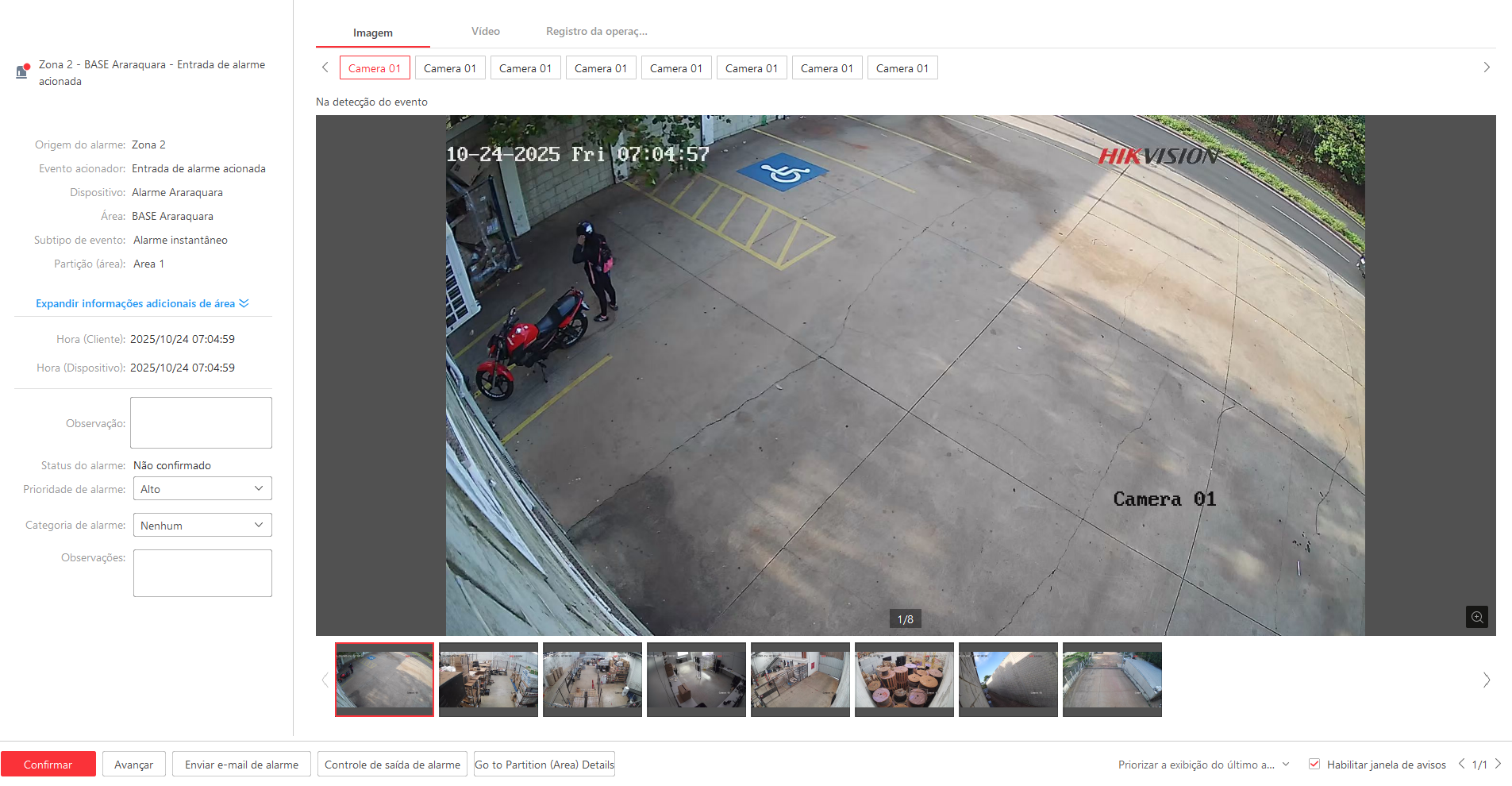1512x786 pixels.
Task: Go to next alarm page arrow
Action: [1498, 764]
